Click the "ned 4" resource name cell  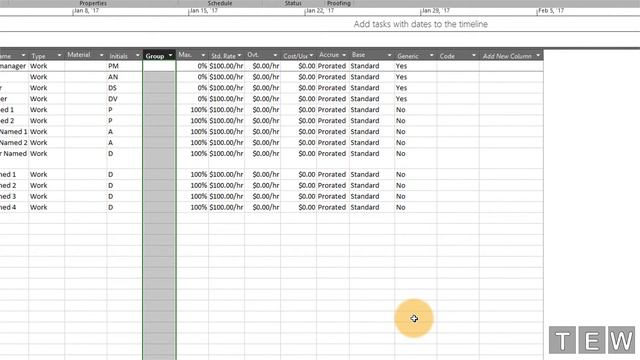14,207
